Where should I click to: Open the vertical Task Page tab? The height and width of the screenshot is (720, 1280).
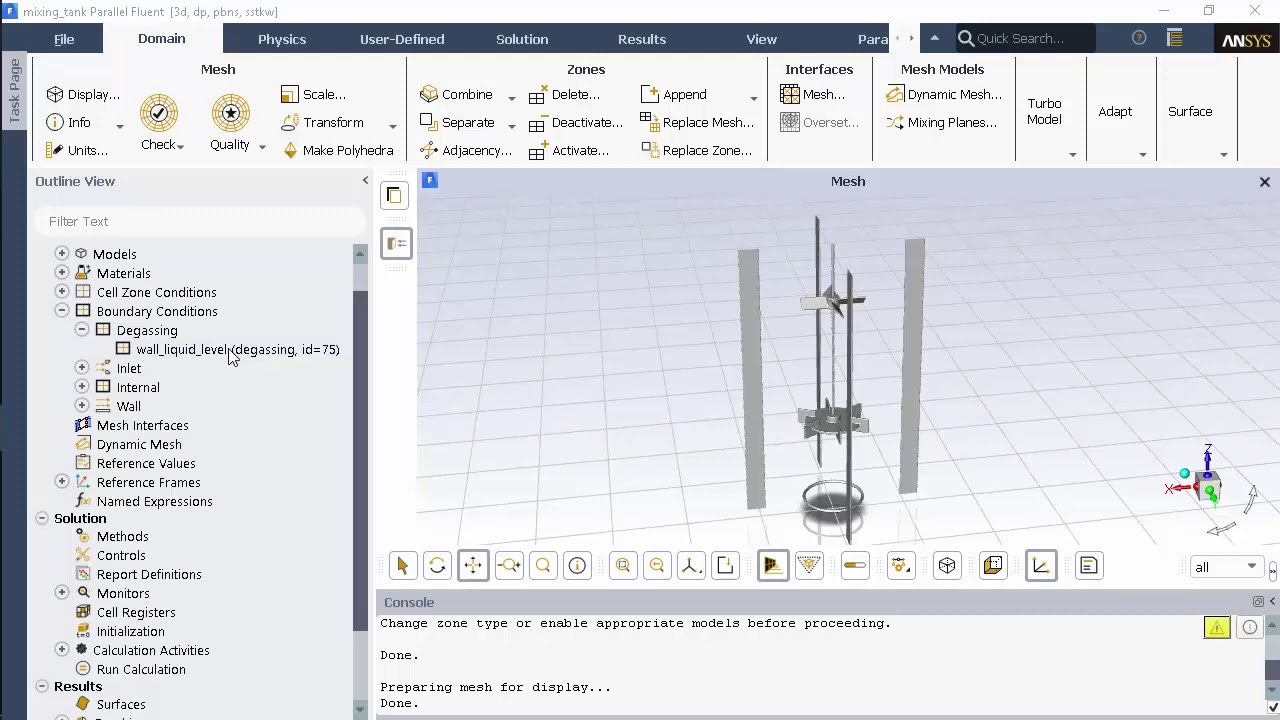(15, 91)
